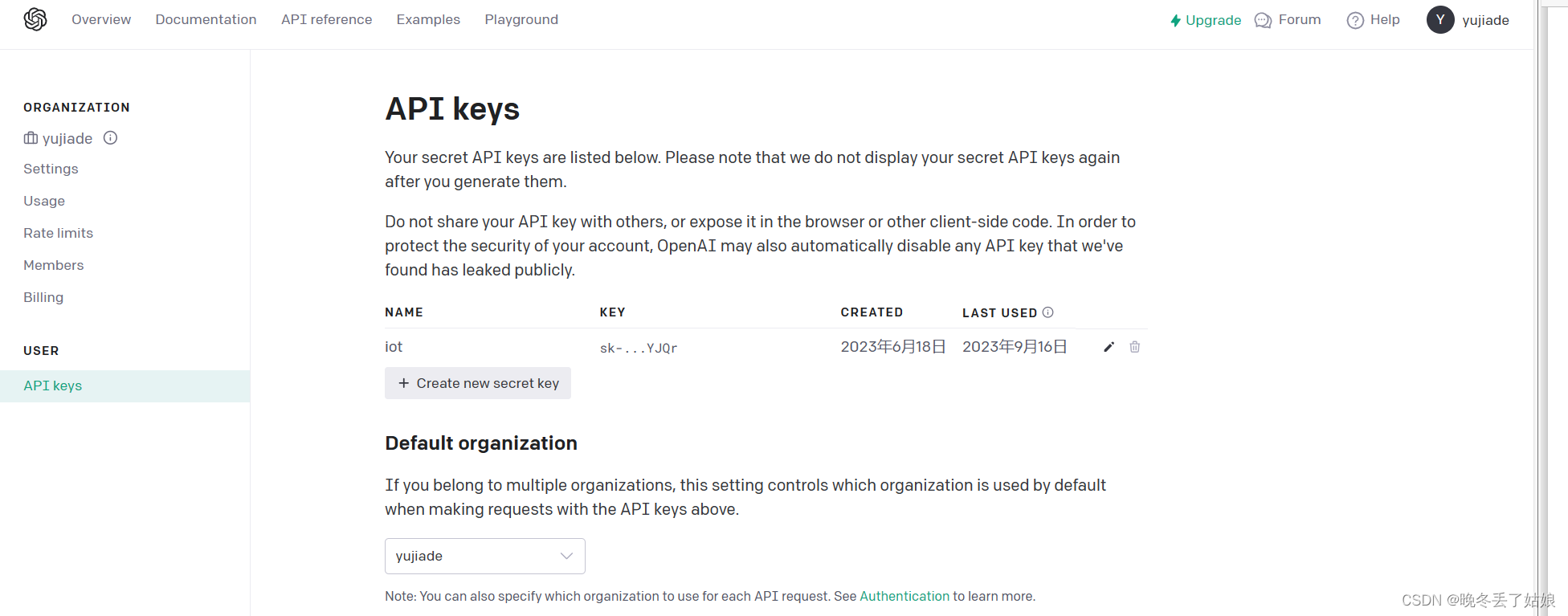Click the USER section label
This screenshot has width=1568, height=616.
[x=41, y=350]
